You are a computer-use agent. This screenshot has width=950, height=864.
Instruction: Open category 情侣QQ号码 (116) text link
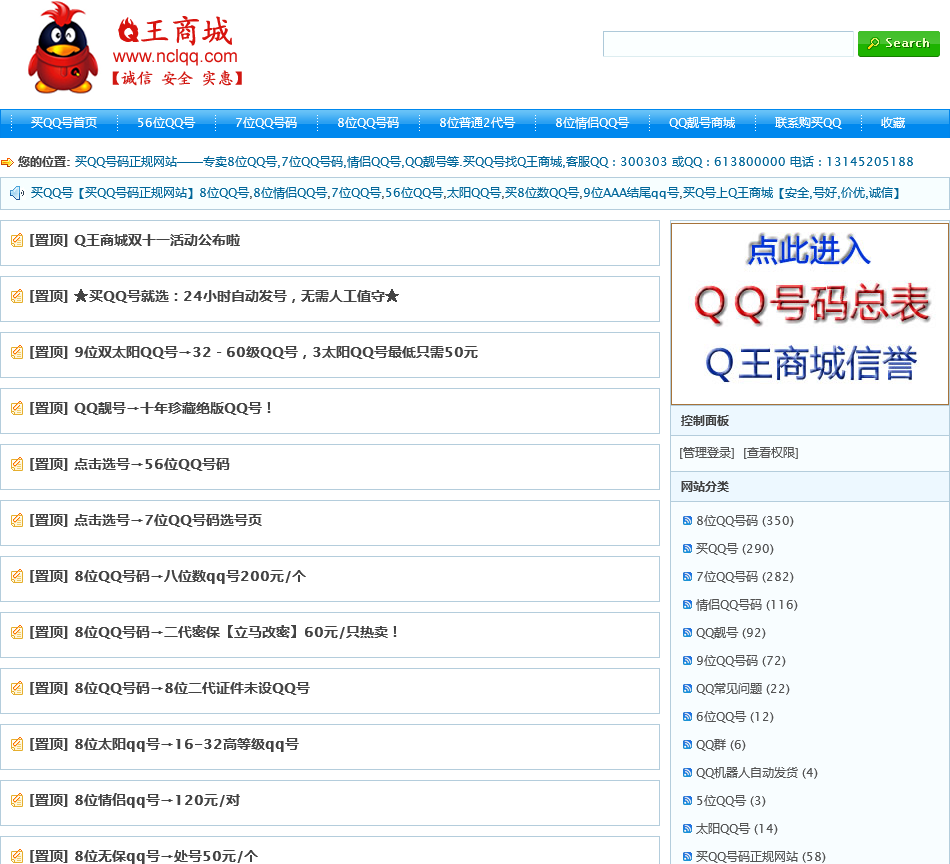coord(746,605)
